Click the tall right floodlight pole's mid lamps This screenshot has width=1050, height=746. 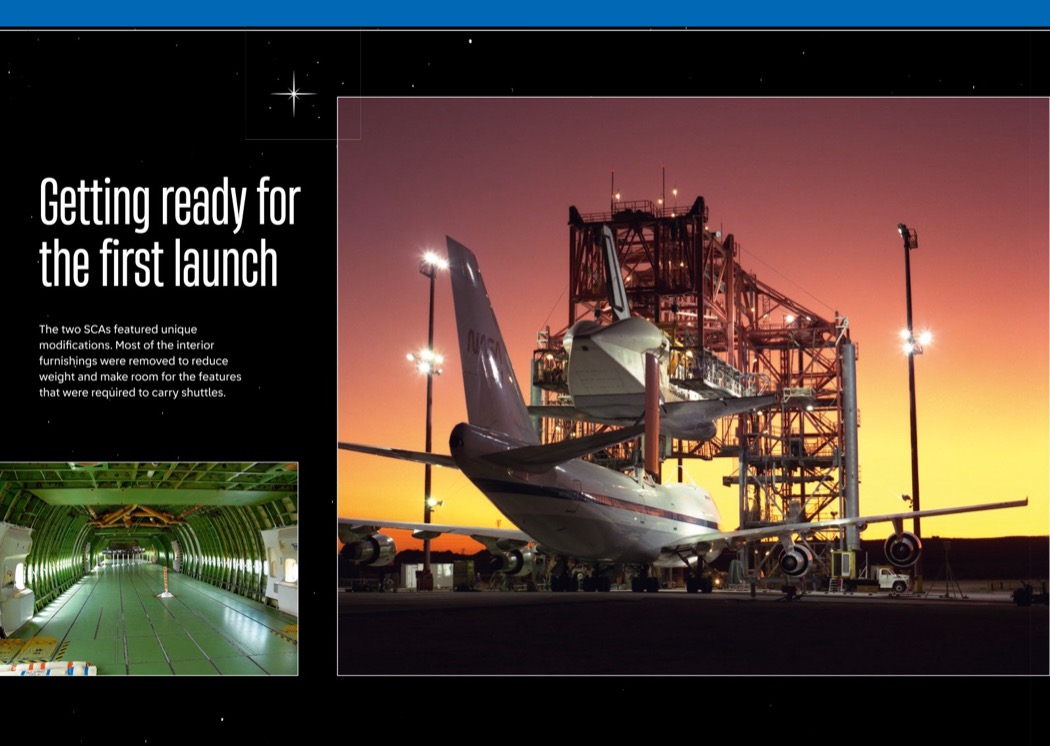click(913, 338)
